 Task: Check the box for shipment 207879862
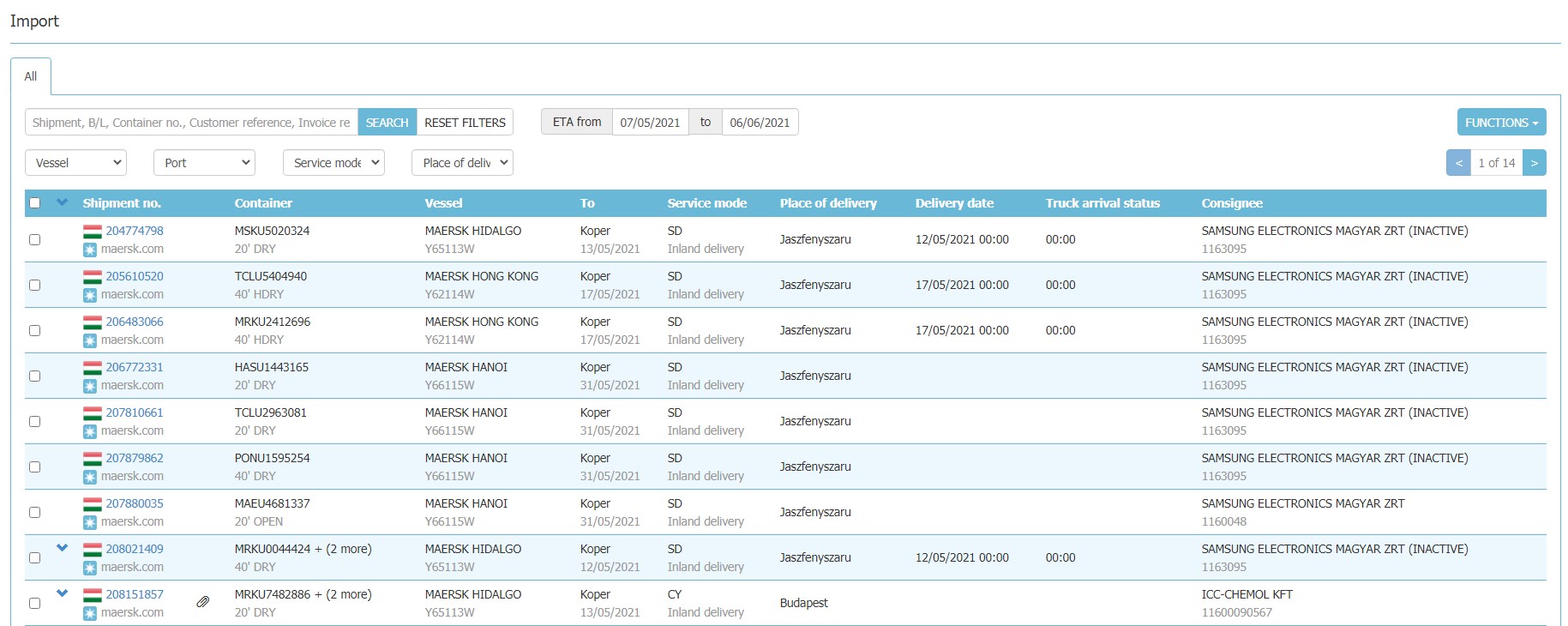[x=35, y=466]
